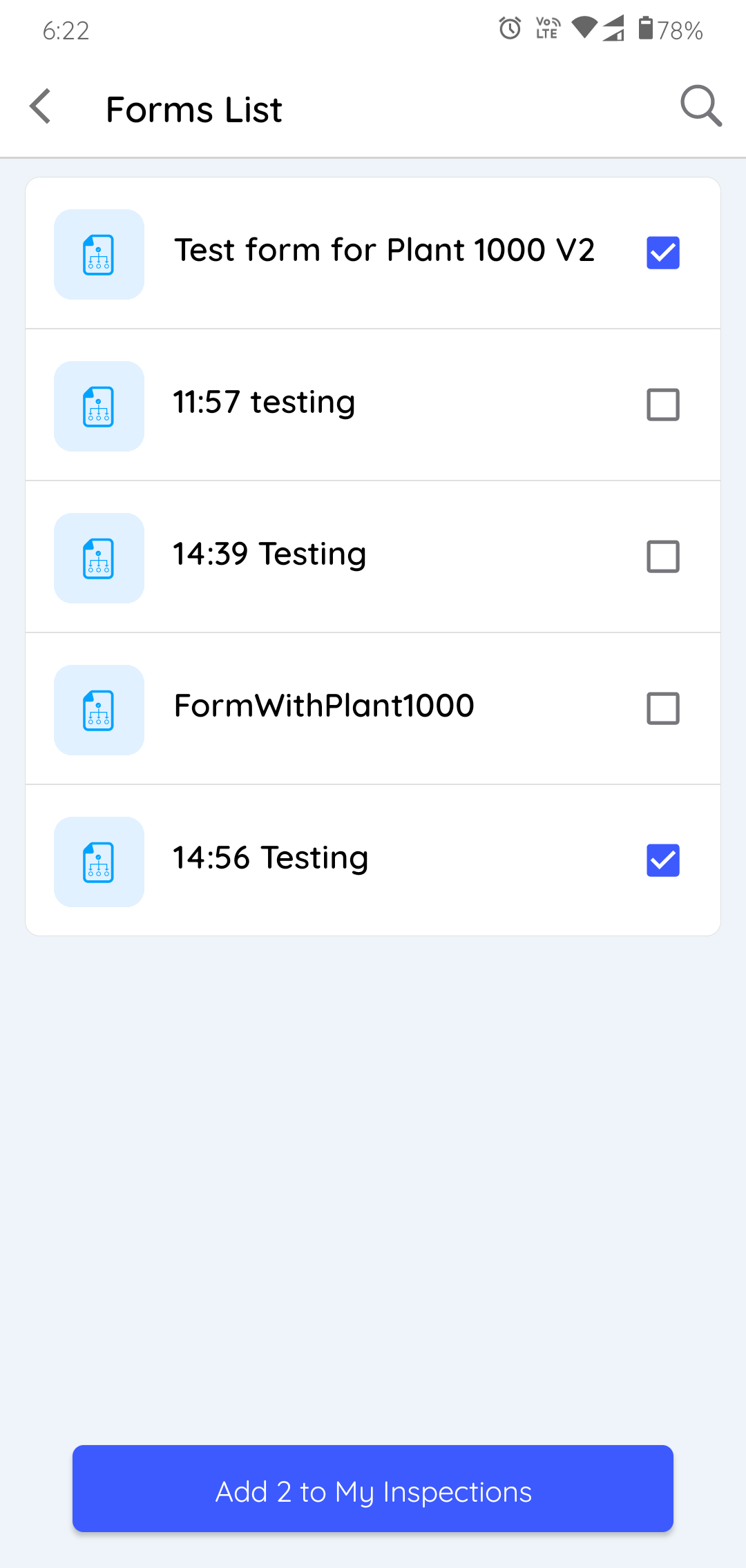Screen dimensions: 746x1568
Task: Tap form icon beside 14:39 Testing
Action: tap(99, 558)
